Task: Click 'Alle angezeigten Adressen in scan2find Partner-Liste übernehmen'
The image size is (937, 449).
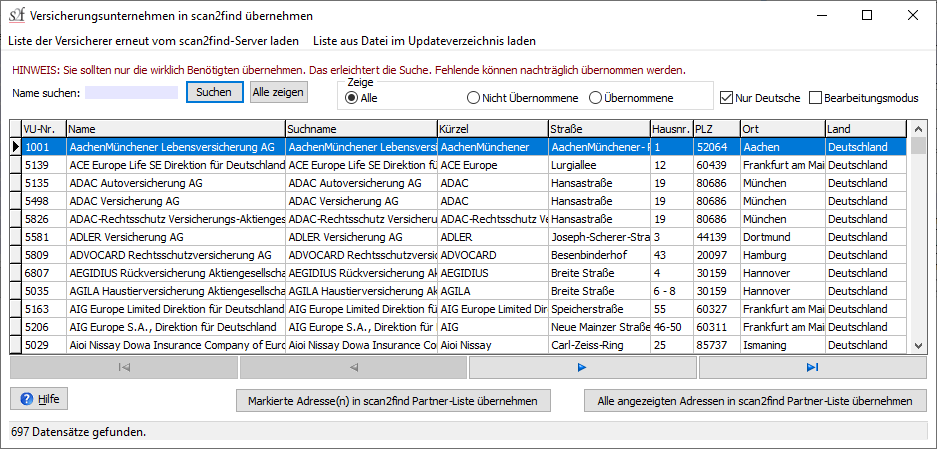Action: click(x=755, y=401)
